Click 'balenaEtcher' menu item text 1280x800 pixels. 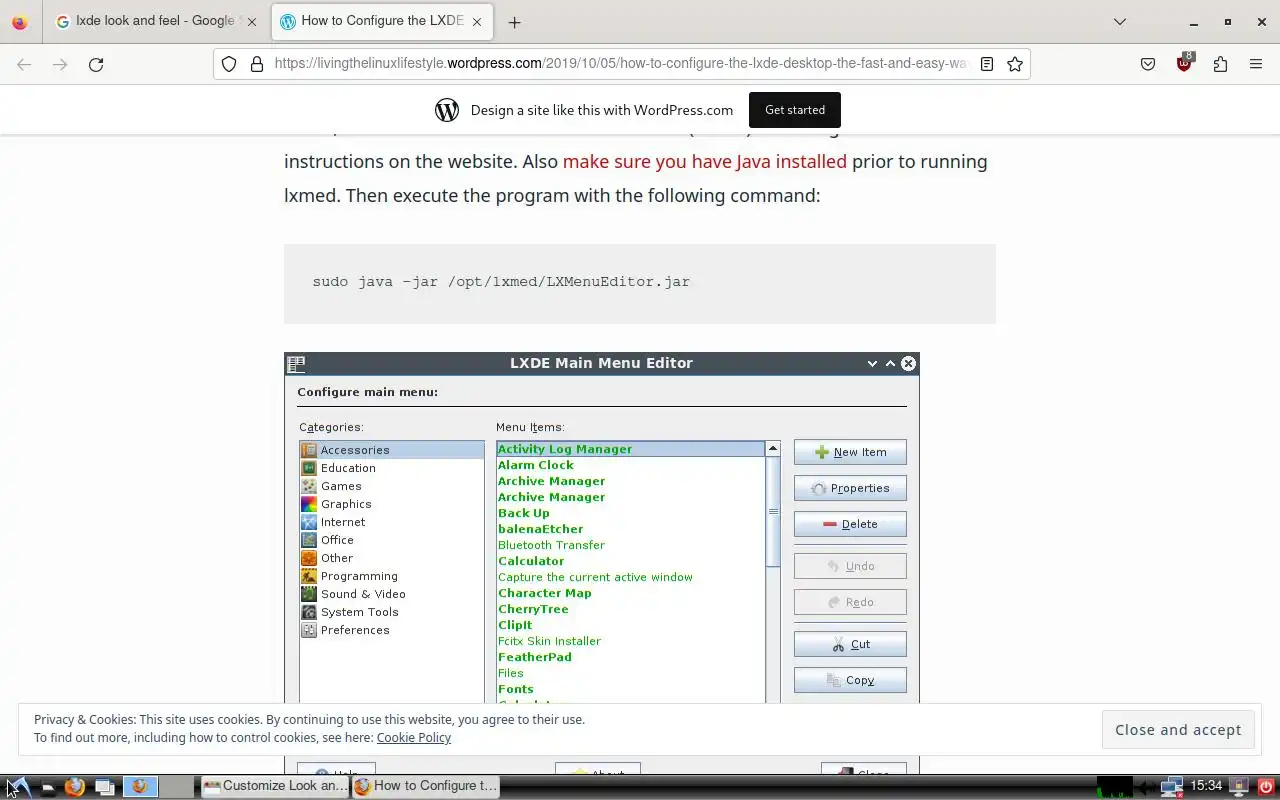click(x=540, y=529)
